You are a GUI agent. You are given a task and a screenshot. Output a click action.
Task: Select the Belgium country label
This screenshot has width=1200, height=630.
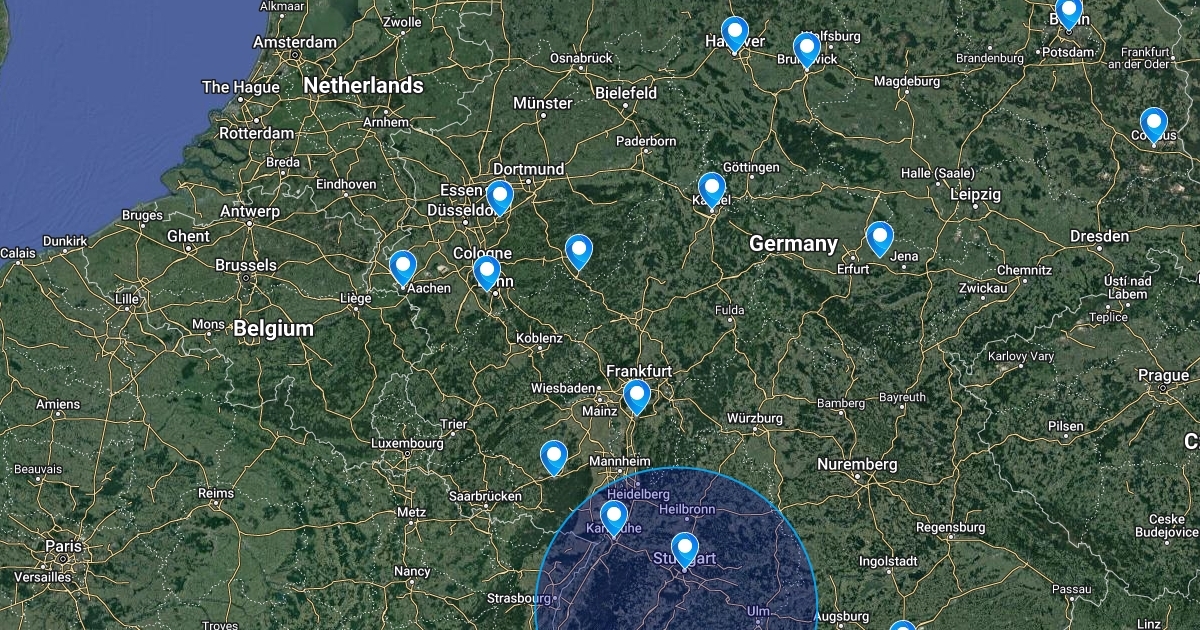click(x=273, y=328)
